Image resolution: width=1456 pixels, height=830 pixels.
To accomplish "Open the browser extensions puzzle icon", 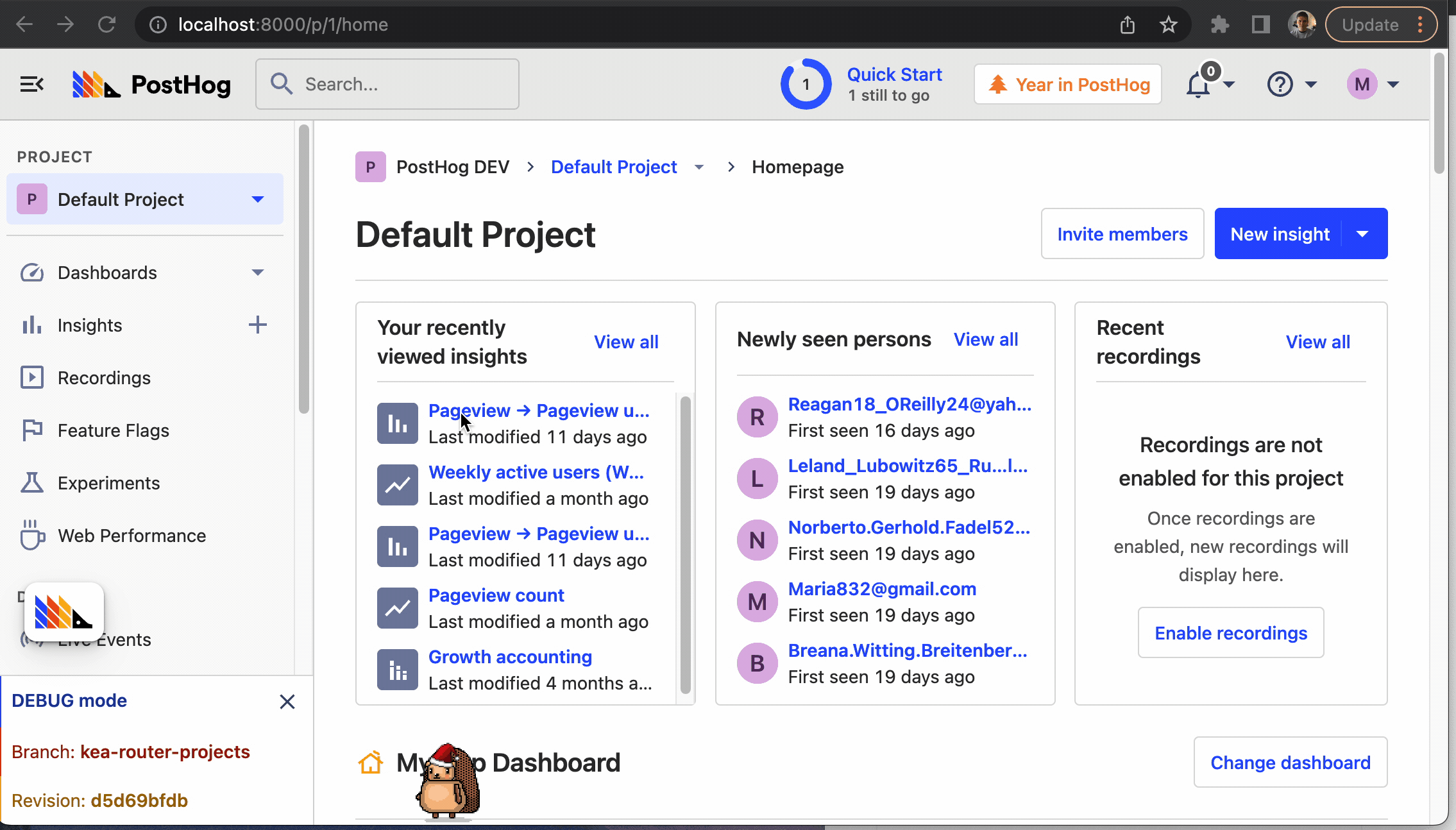I will tap(1219, 25).
